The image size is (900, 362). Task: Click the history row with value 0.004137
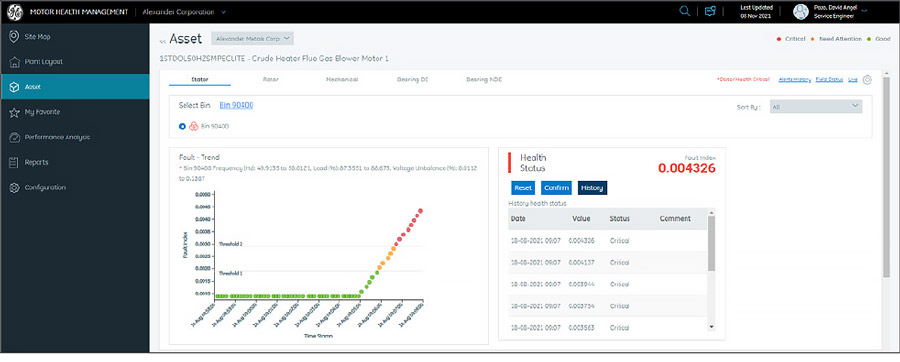tap(608, 262)
